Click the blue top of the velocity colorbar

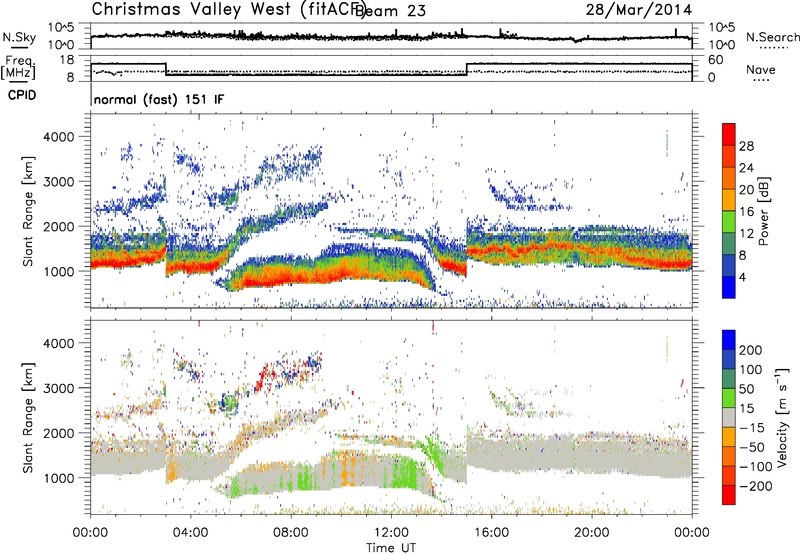click(x=729, y=340)
